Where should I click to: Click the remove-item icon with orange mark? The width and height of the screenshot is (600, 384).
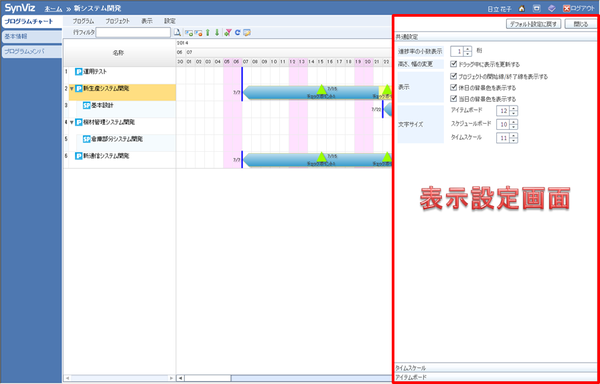[x=198, y=33]
